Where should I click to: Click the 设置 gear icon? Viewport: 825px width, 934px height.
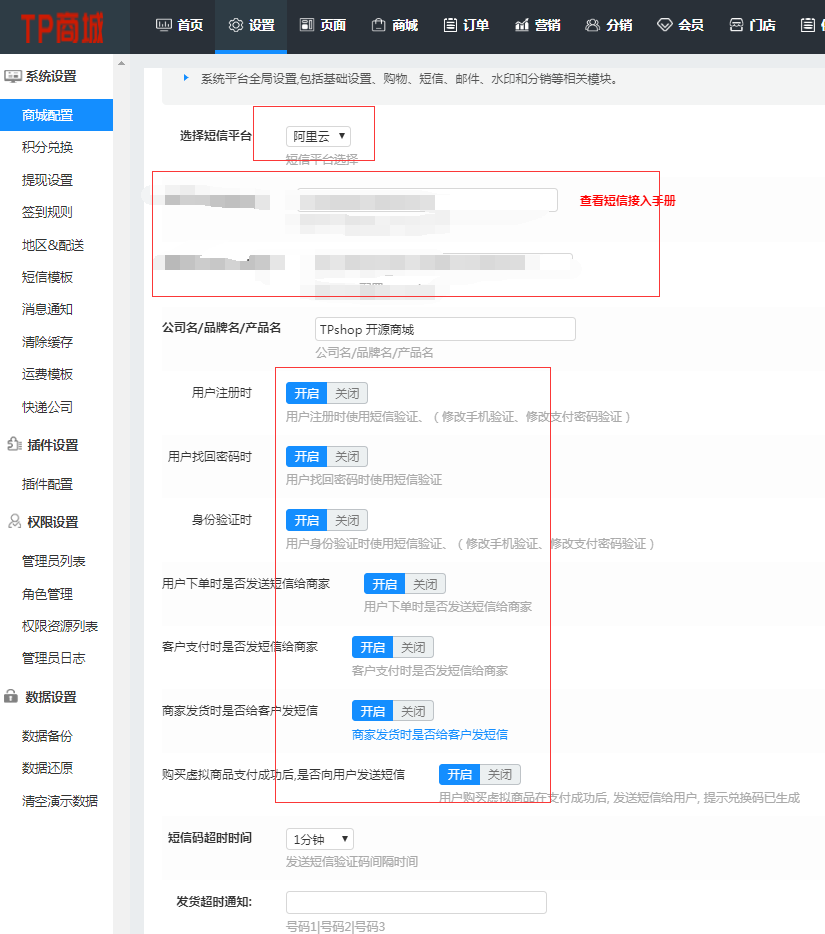(x=236, y=25)
